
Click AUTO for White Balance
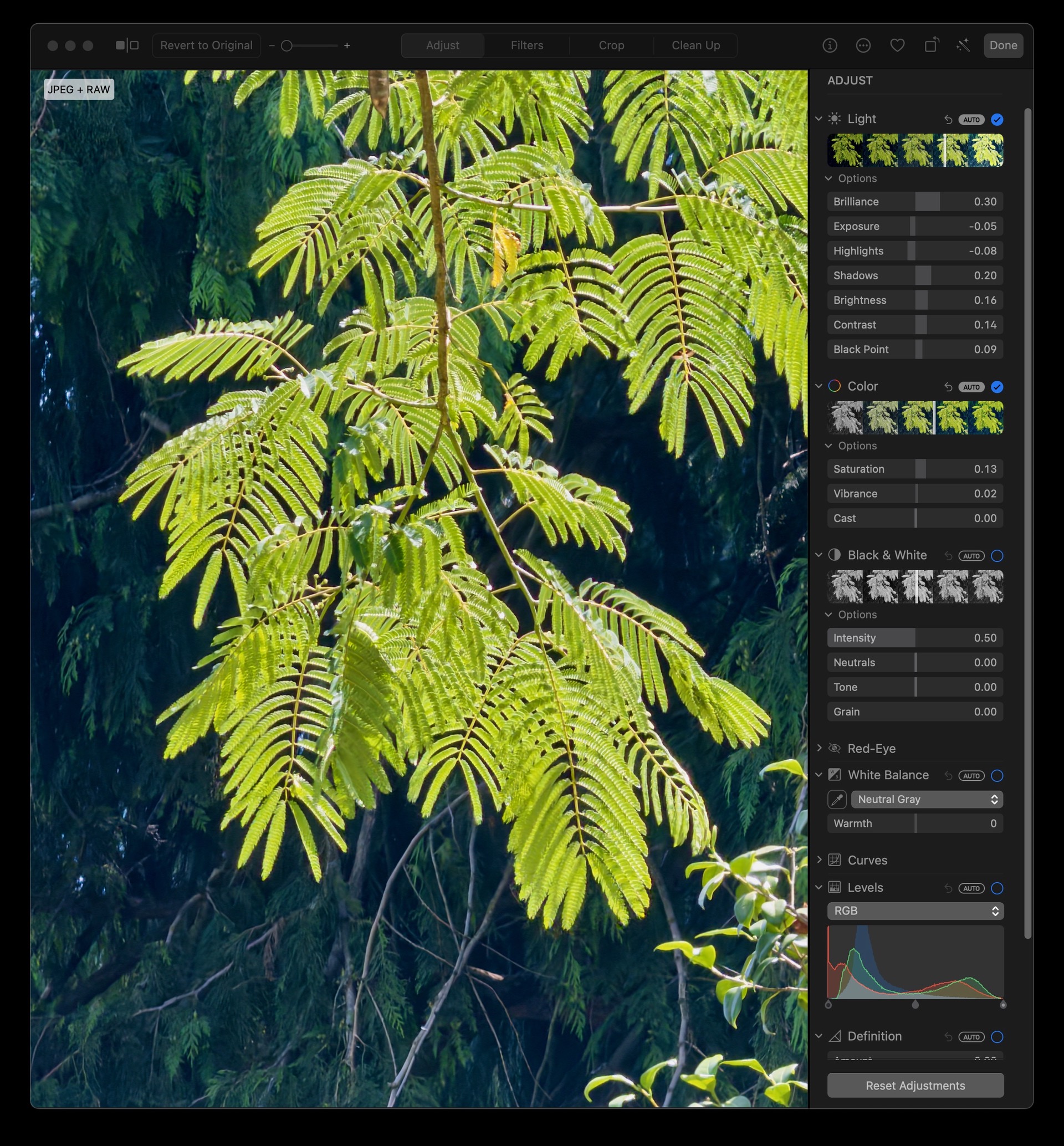pyautogui.click(x=971, y=776)
